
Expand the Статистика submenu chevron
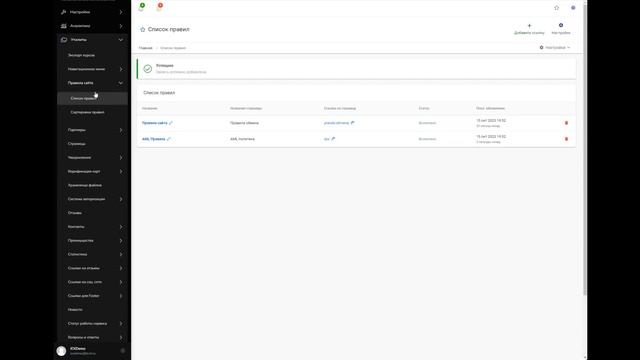pyautogui.click(x=121, y=255)
